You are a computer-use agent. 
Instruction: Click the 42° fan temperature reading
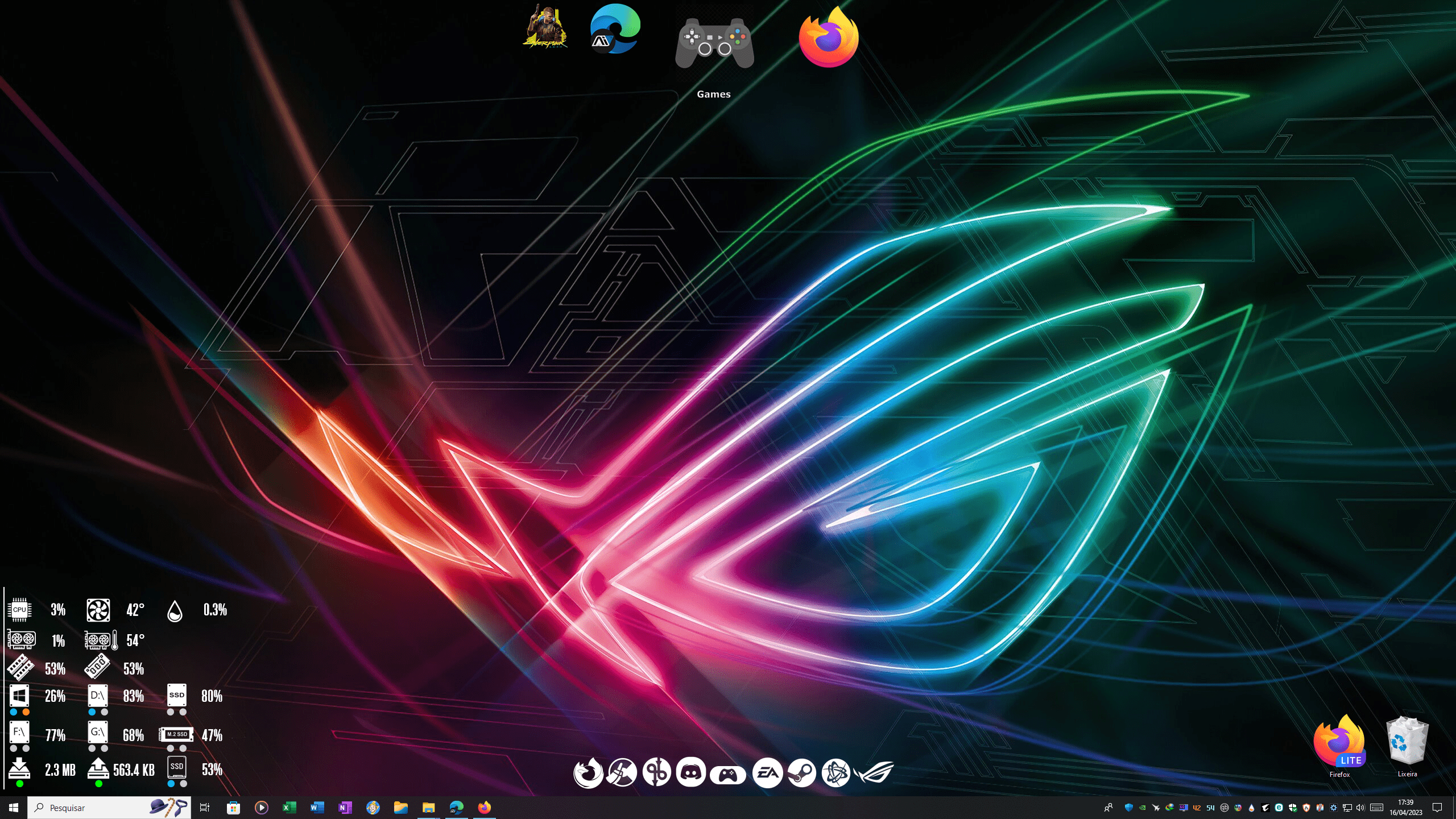click(x=135, y=610)
